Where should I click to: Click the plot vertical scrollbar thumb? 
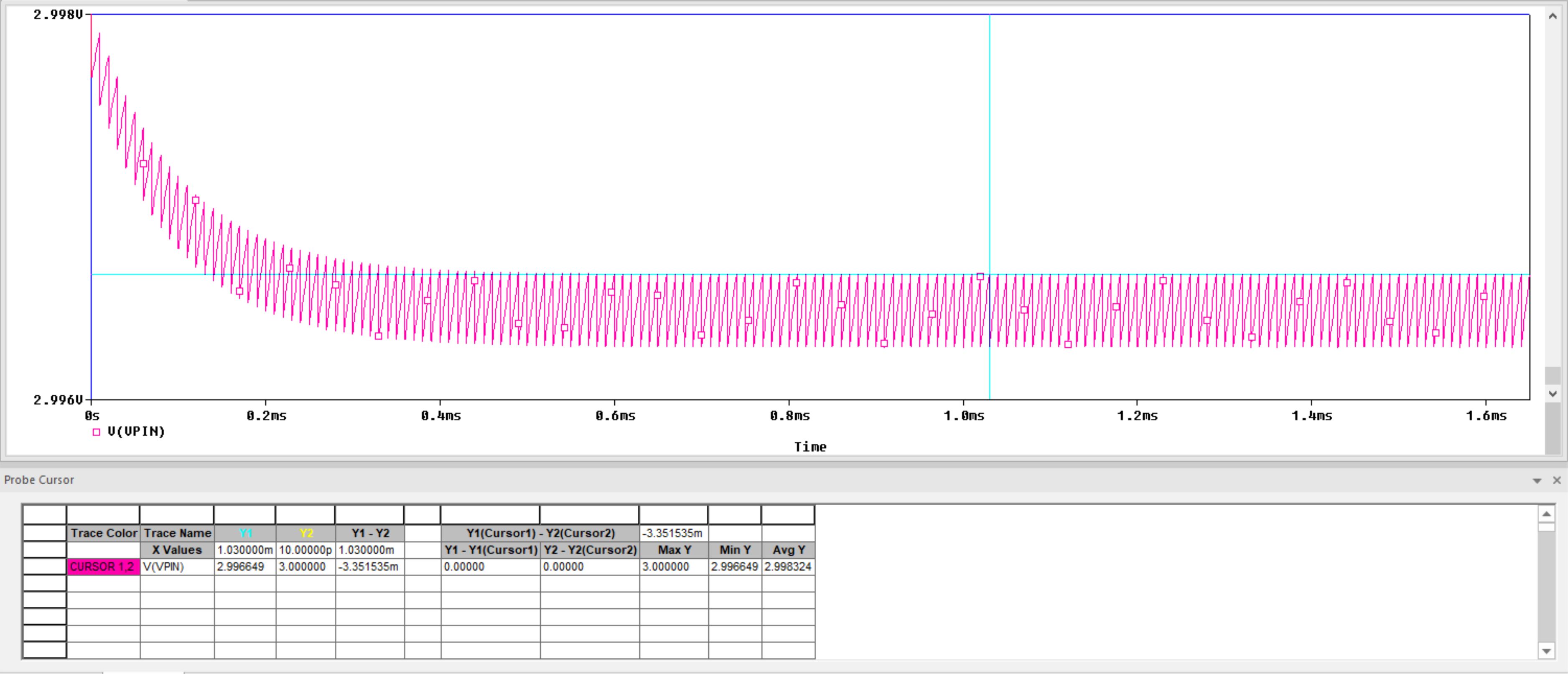[1553, 375]
